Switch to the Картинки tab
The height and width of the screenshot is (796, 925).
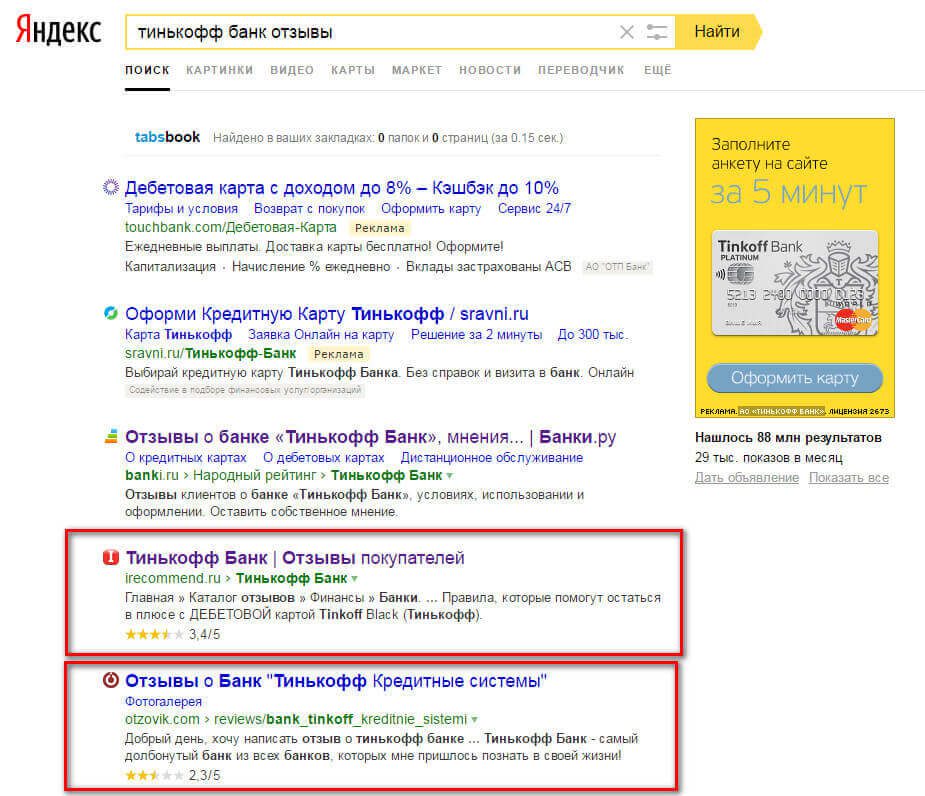[219, 70]
